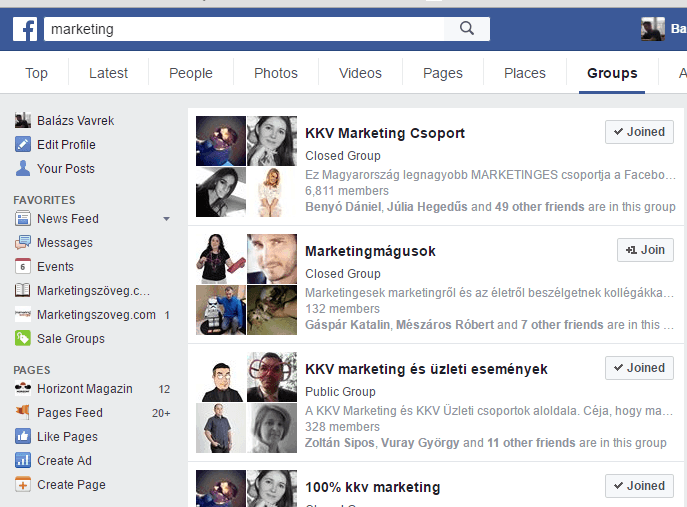Click user avatar in top blue bar
Screen dimensions: 687x507
pos(652,29)
